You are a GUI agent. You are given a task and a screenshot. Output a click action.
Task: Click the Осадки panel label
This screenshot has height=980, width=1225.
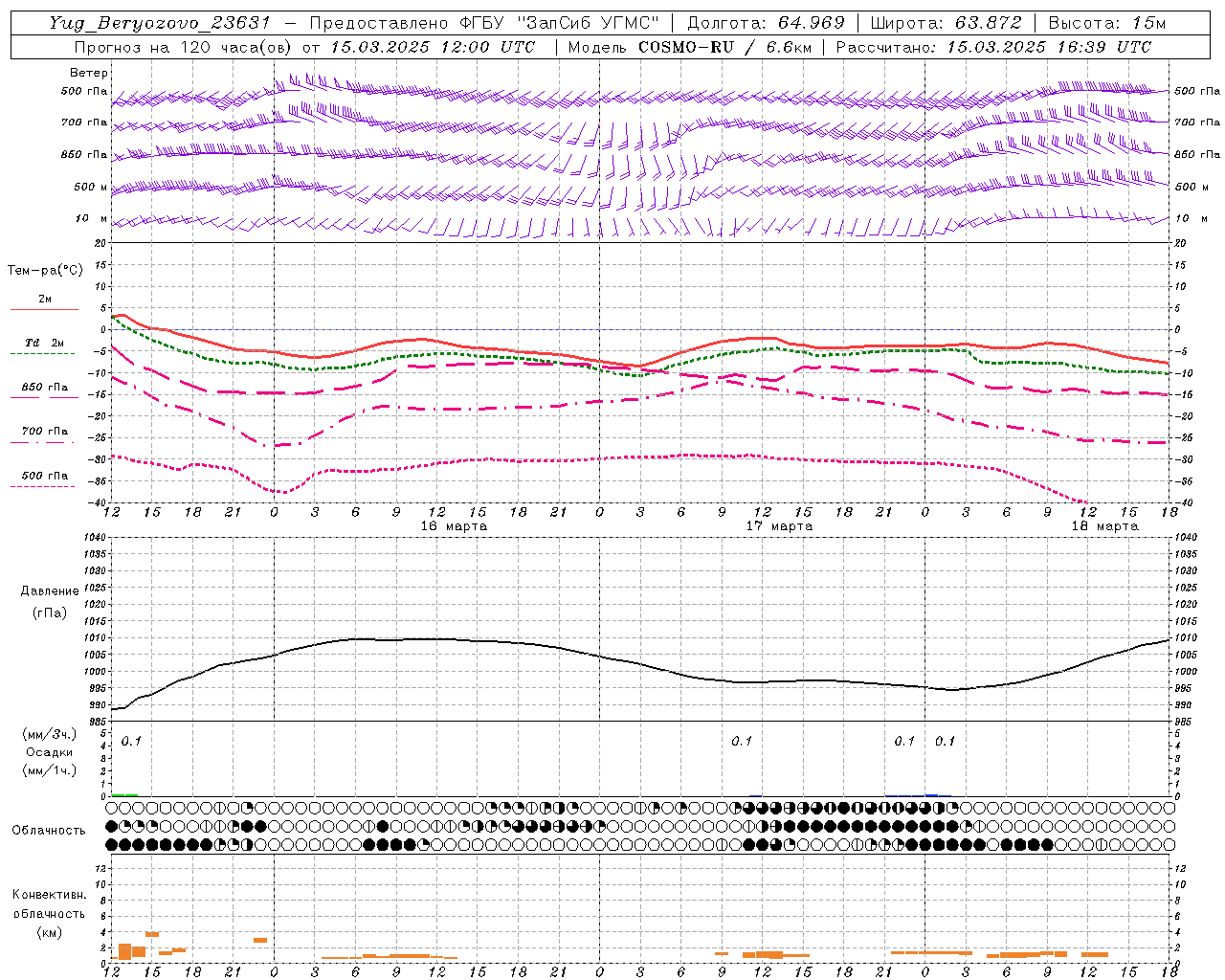point(50,752)
